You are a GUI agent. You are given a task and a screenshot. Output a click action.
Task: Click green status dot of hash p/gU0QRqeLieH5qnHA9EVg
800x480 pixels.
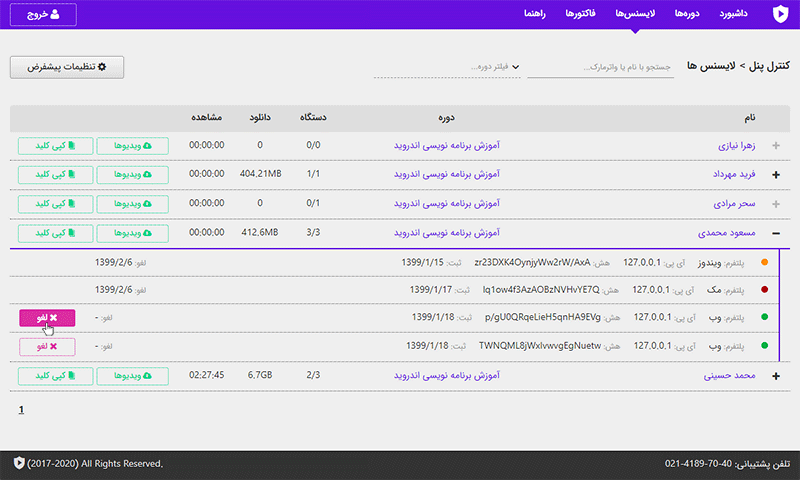tap(764, 317)
